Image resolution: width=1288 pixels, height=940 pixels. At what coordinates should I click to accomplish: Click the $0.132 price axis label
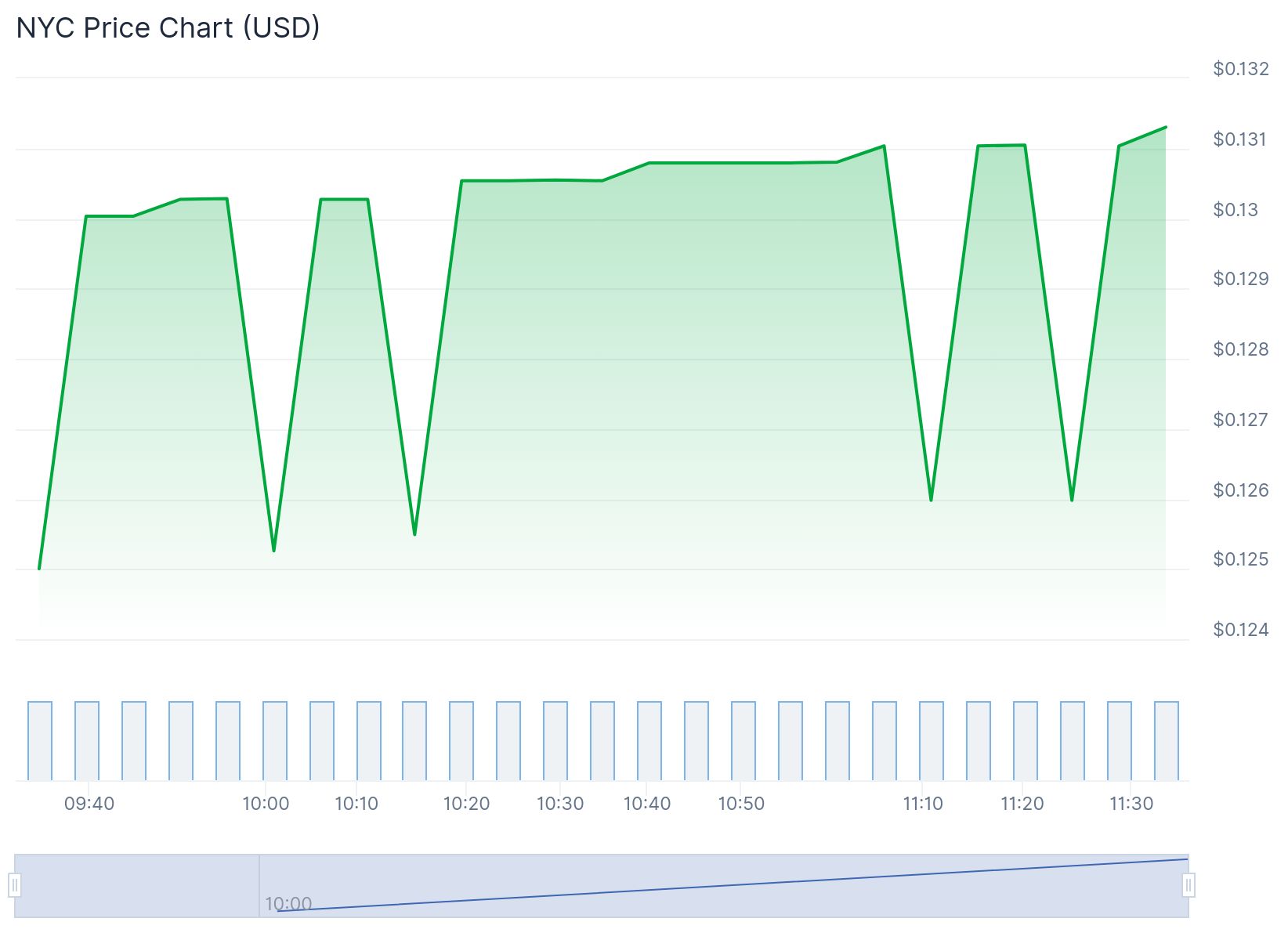pos(1240,69)
